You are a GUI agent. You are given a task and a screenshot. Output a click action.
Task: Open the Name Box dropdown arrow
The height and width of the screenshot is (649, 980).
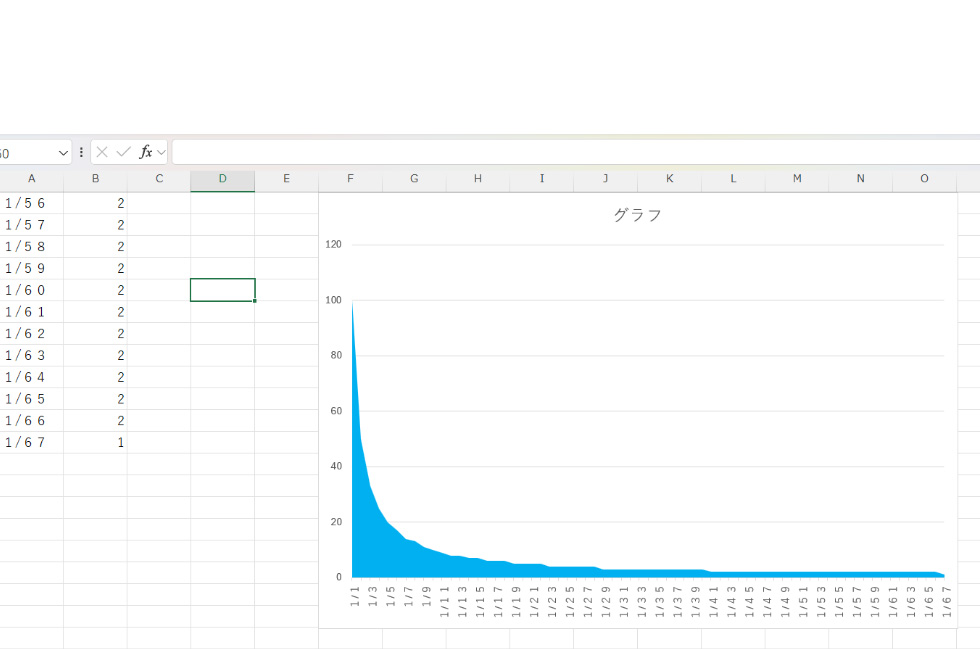click(63, 153)
